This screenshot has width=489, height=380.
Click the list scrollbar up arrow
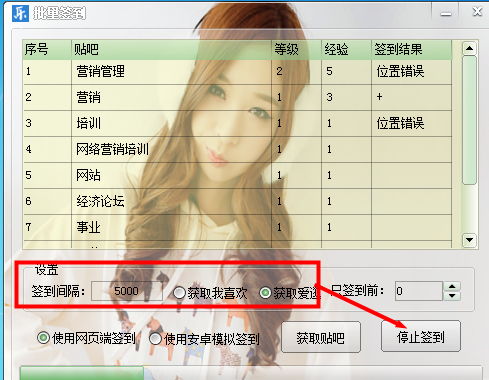pyautogui.click(x=469, y=48)
